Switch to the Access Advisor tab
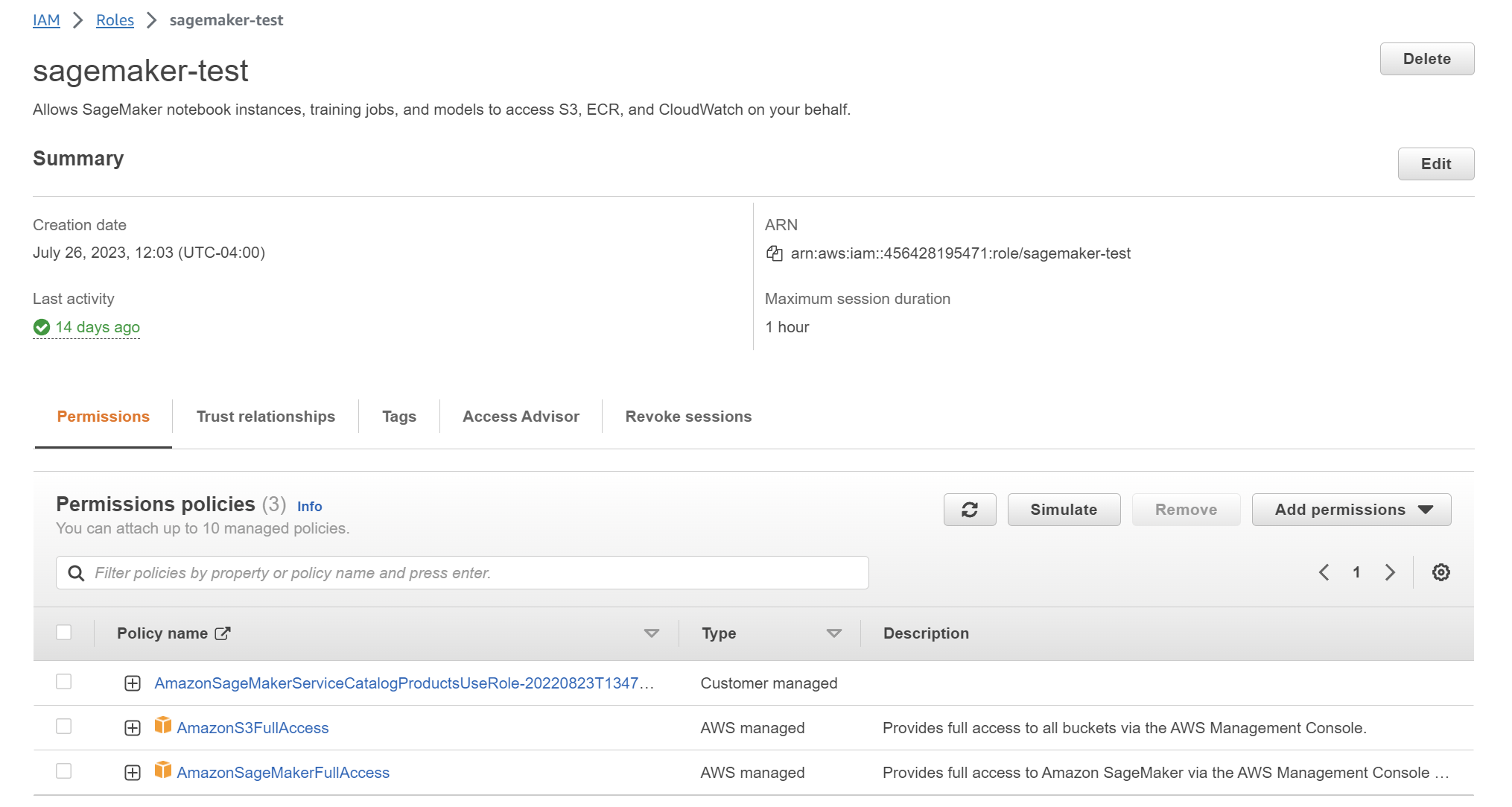1512x807 pixels. (521, 417)
